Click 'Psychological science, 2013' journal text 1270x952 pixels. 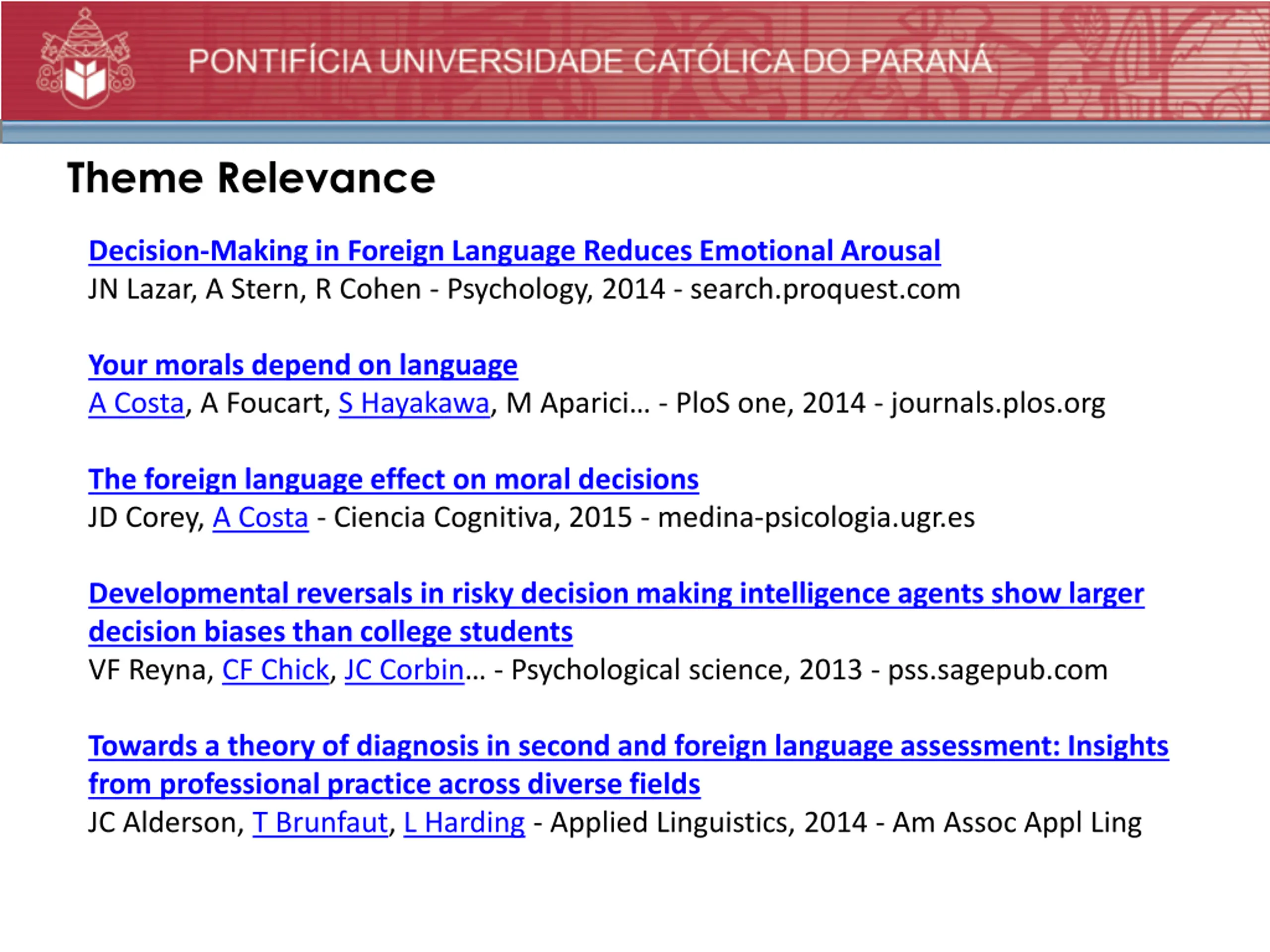coord(687,670)
